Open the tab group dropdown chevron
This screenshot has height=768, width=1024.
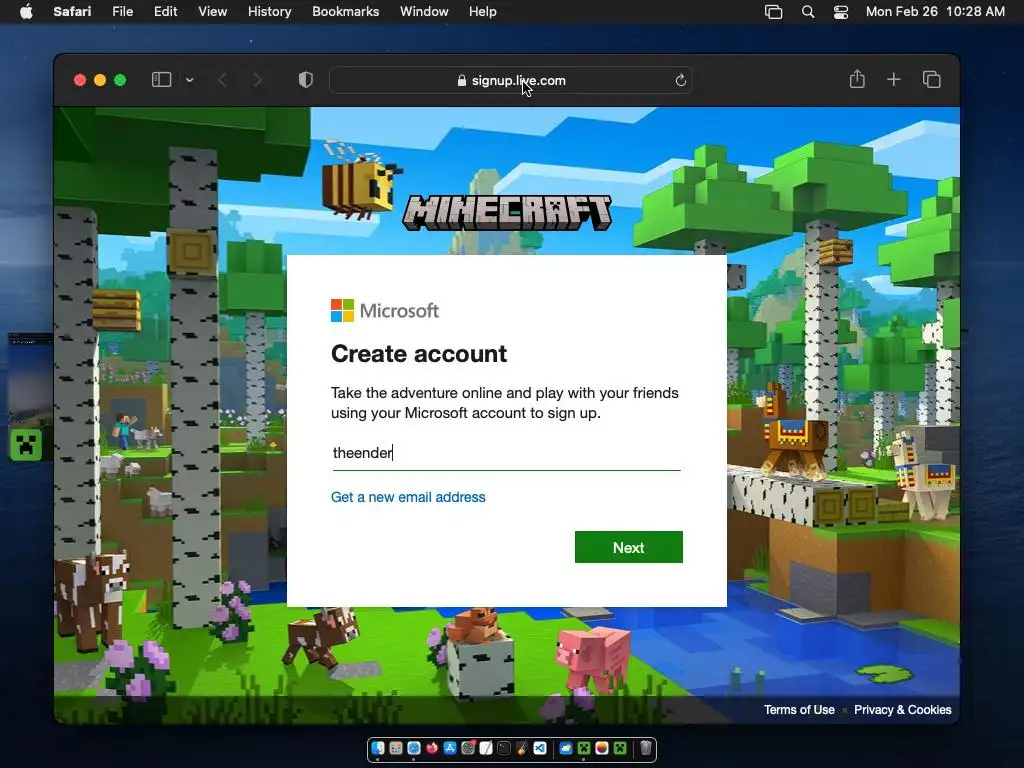(189, 80)
